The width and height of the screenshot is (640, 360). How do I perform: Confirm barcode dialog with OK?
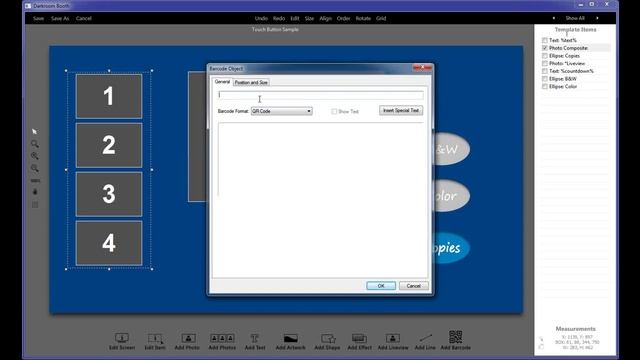(381, 286)
